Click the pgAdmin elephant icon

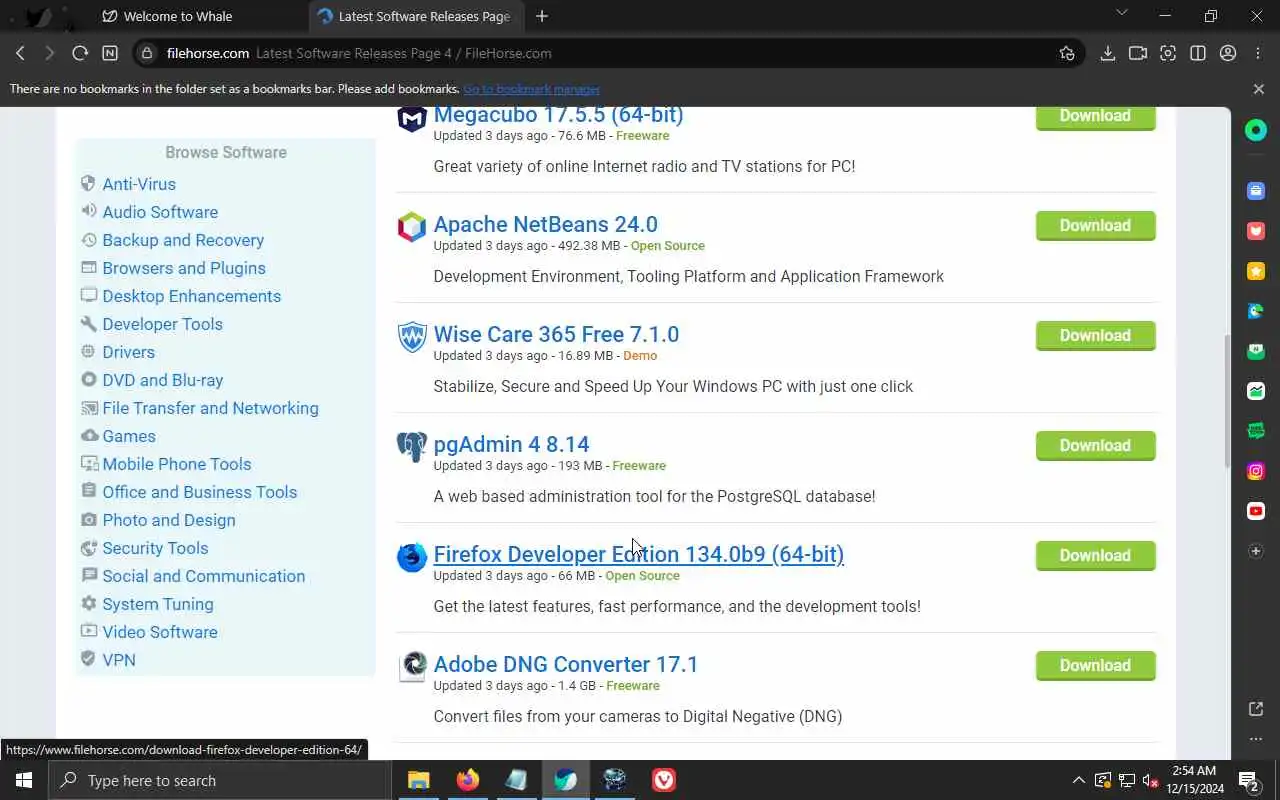tap(412, 447)
